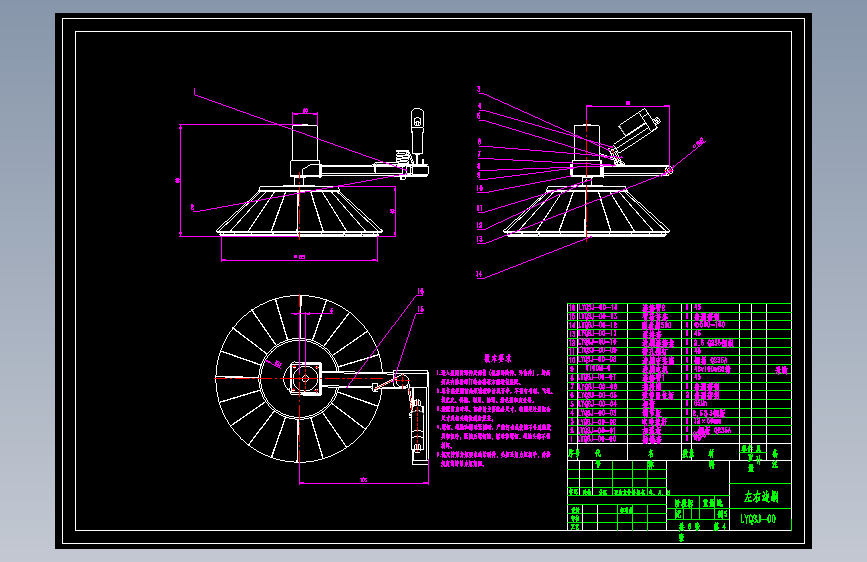
Task: Select the Chinese drawing title above LYQSJ-00
Action: click(x=761, y=497)
